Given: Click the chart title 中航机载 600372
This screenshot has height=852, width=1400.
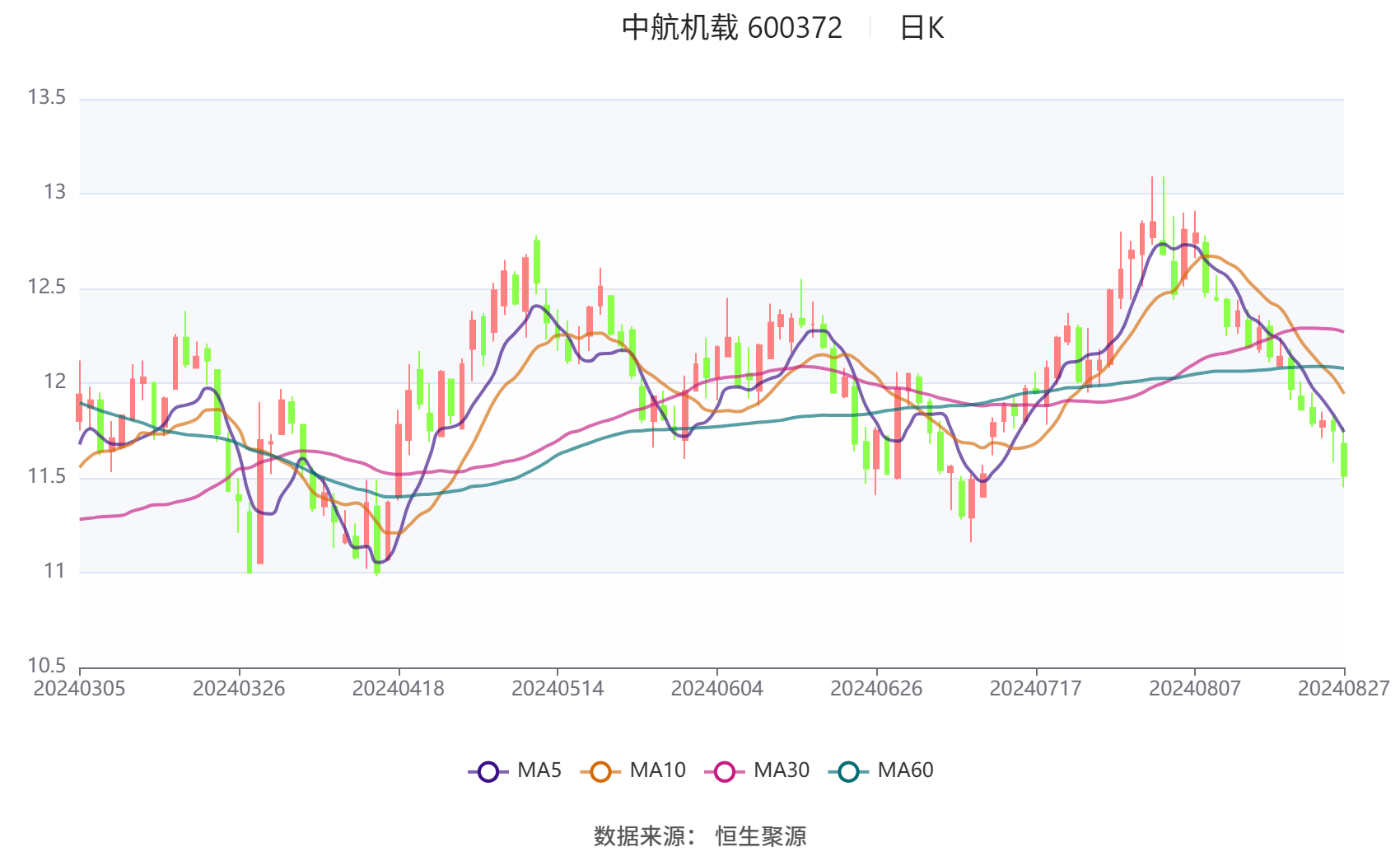Looking at the screenshot, I should pos(732,28).
